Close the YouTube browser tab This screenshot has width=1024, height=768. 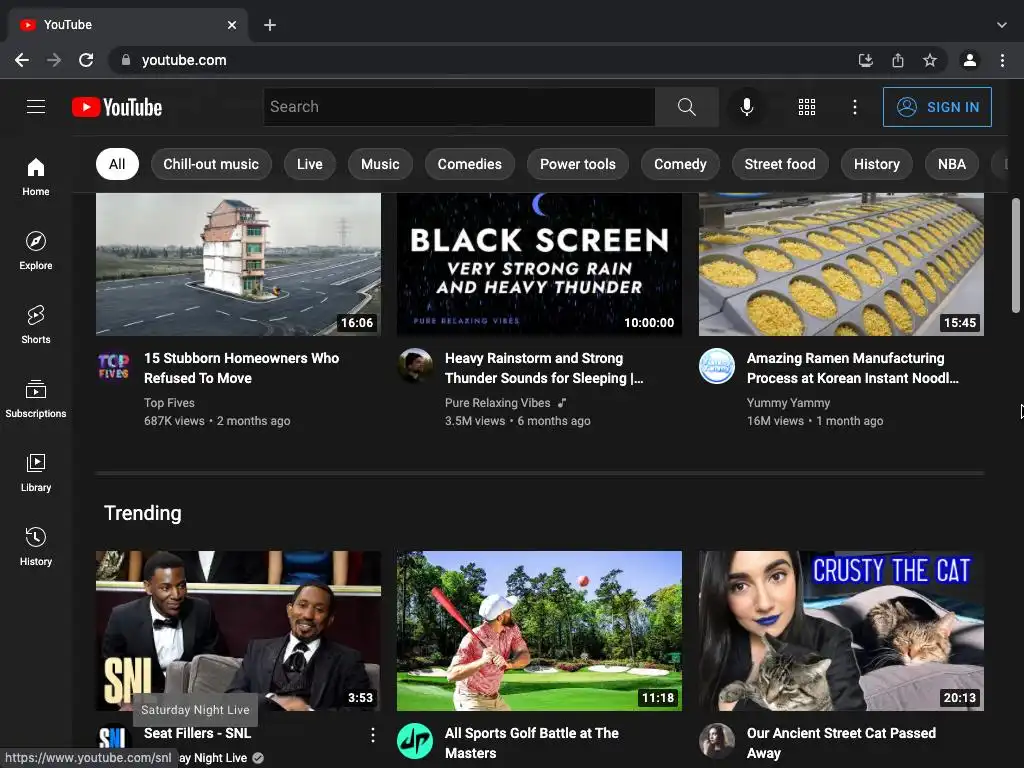click(x=232, y=25)
